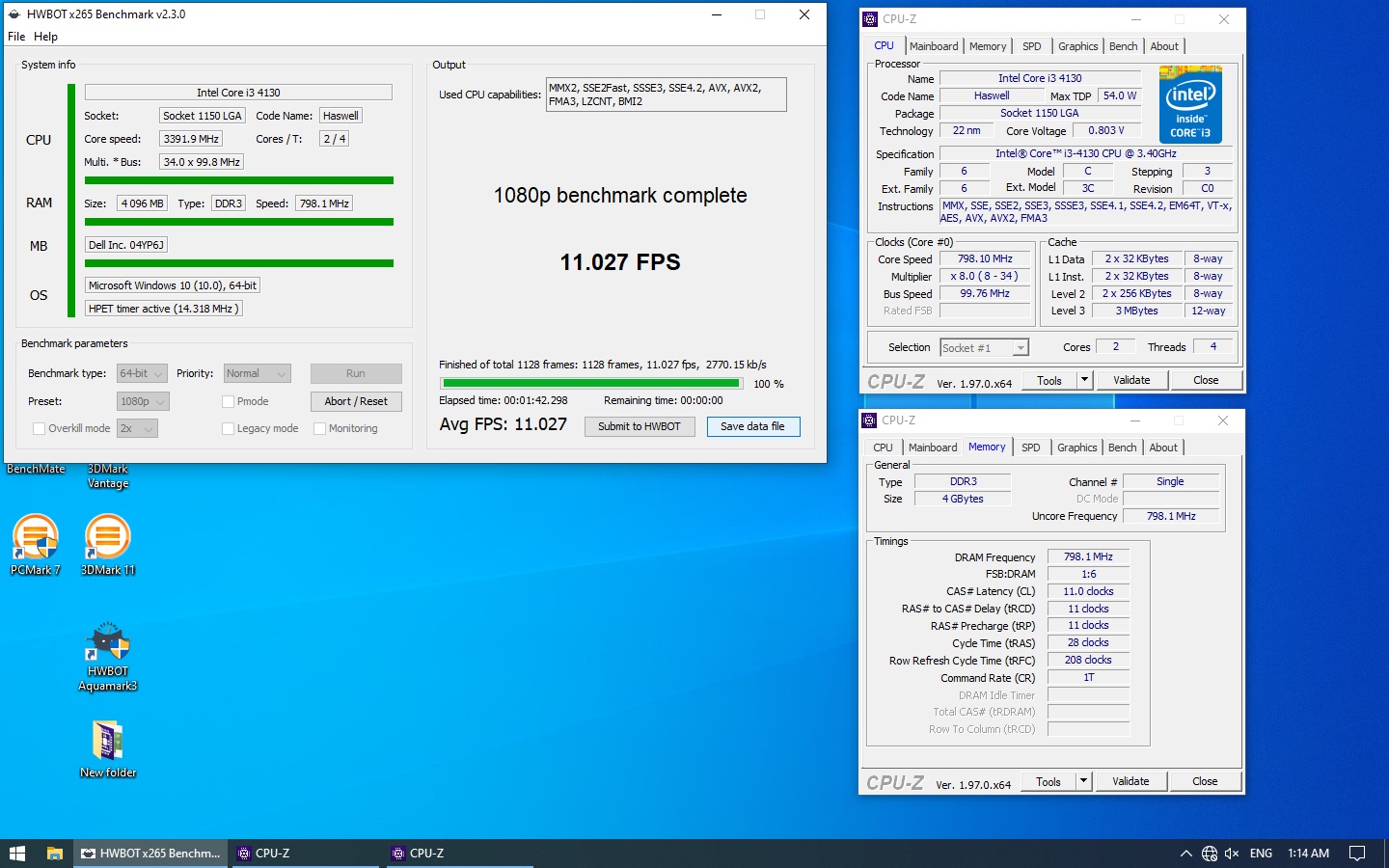Click Validate in upper CPU-Z window
1389x868 pixels.
point(1131,380)
